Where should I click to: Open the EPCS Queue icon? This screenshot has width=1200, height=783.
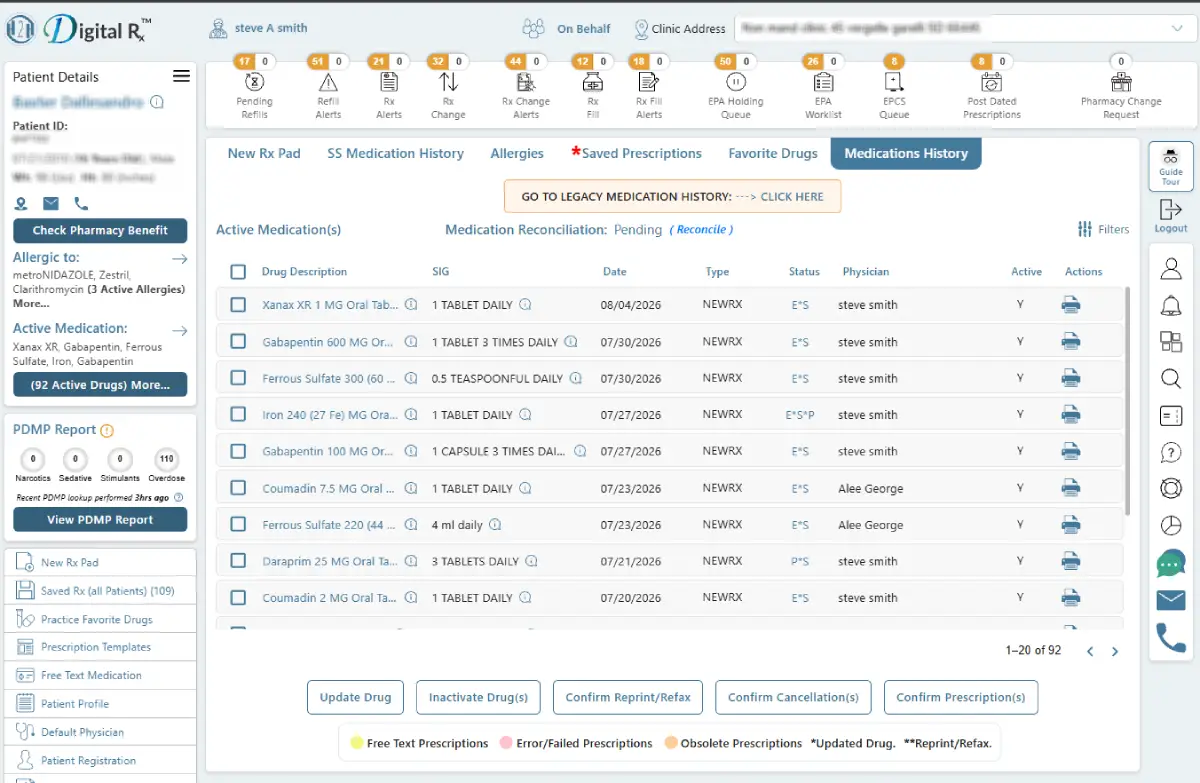tap(894, 83)
